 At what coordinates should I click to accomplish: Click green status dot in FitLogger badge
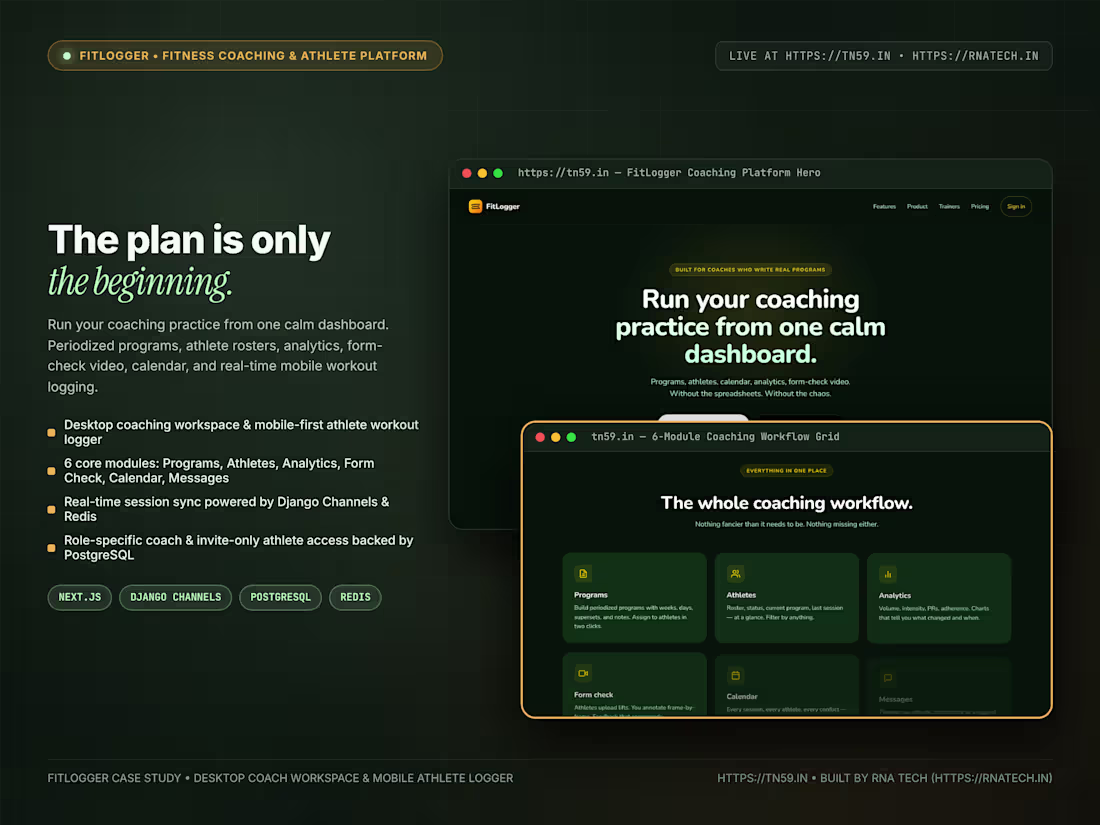[67, 55]
